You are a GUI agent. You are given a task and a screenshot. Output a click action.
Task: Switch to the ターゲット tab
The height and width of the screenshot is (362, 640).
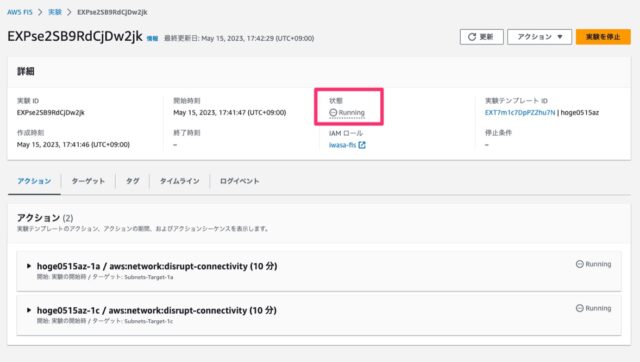(88, 181)
